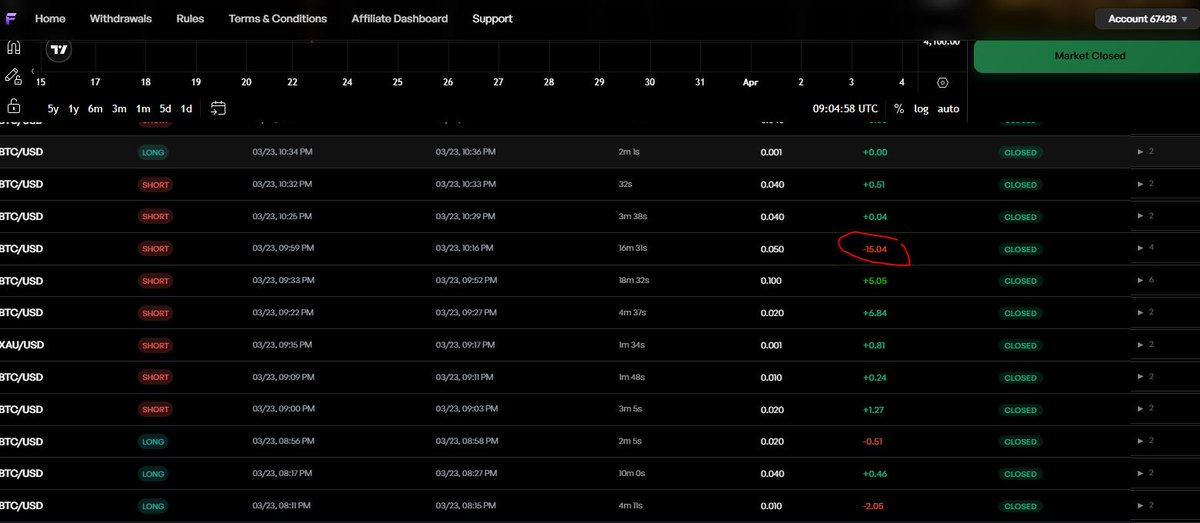Set chart range to 6m
This screenshot has width=1200, height=523.
(x=95, y=108)
